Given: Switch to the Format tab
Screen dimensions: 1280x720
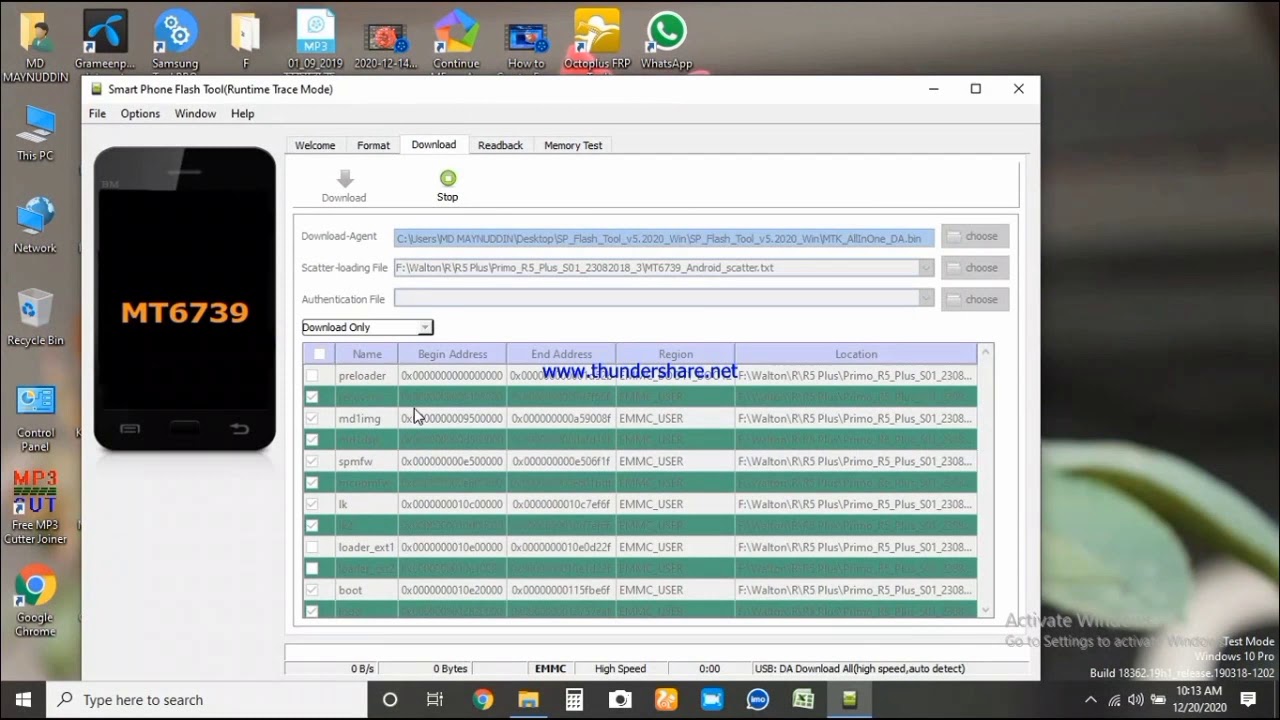Looking at the screenshot, I should click(373, 146).
